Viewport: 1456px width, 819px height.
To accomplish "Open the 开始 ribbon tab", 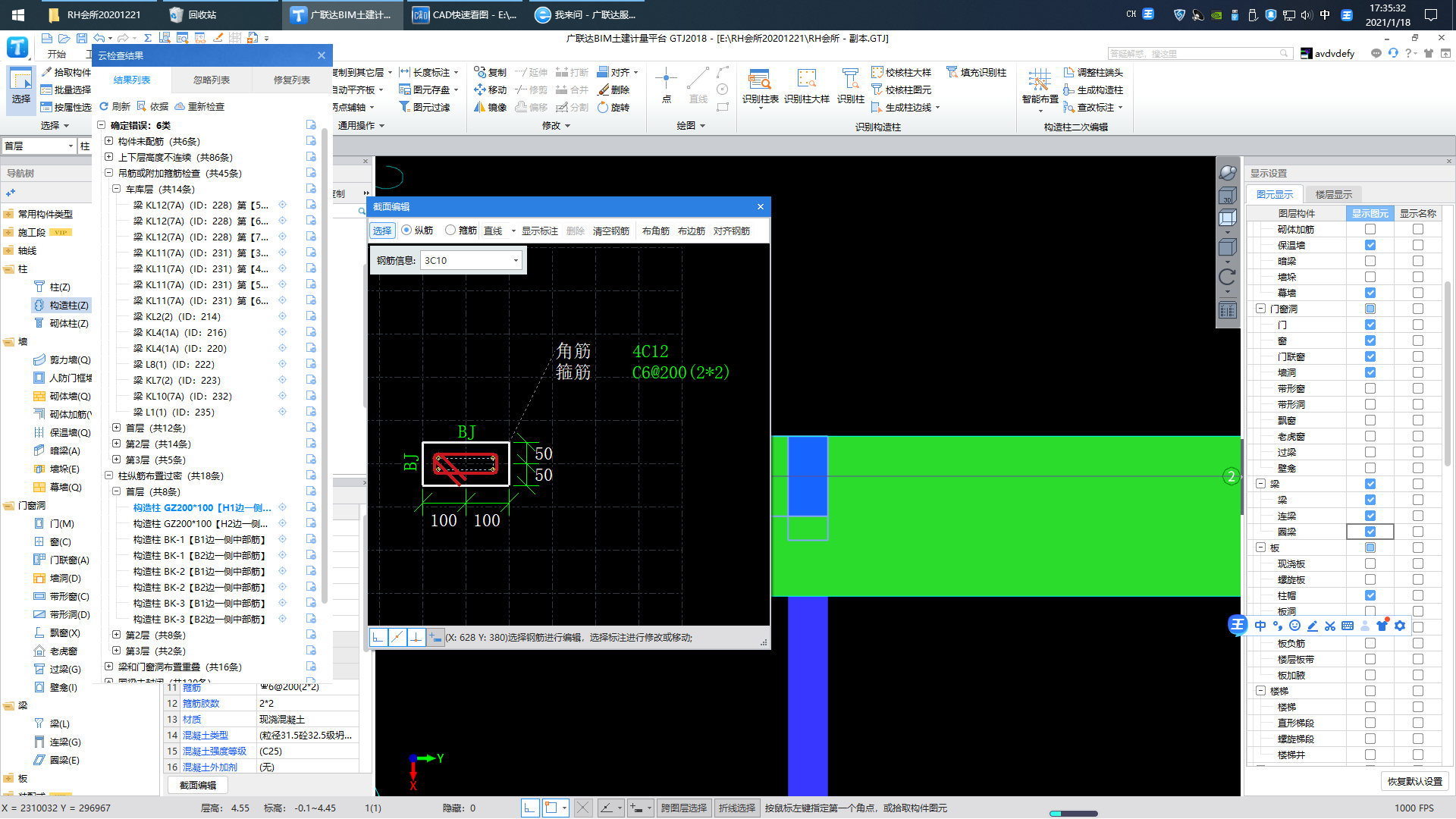I will [57, 54].
